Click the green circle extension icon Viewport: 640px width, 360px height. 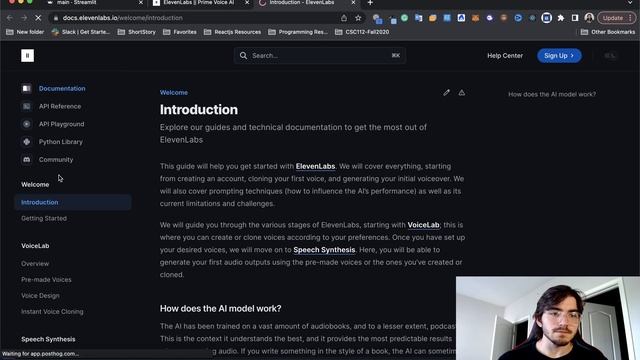coord(404,18)
